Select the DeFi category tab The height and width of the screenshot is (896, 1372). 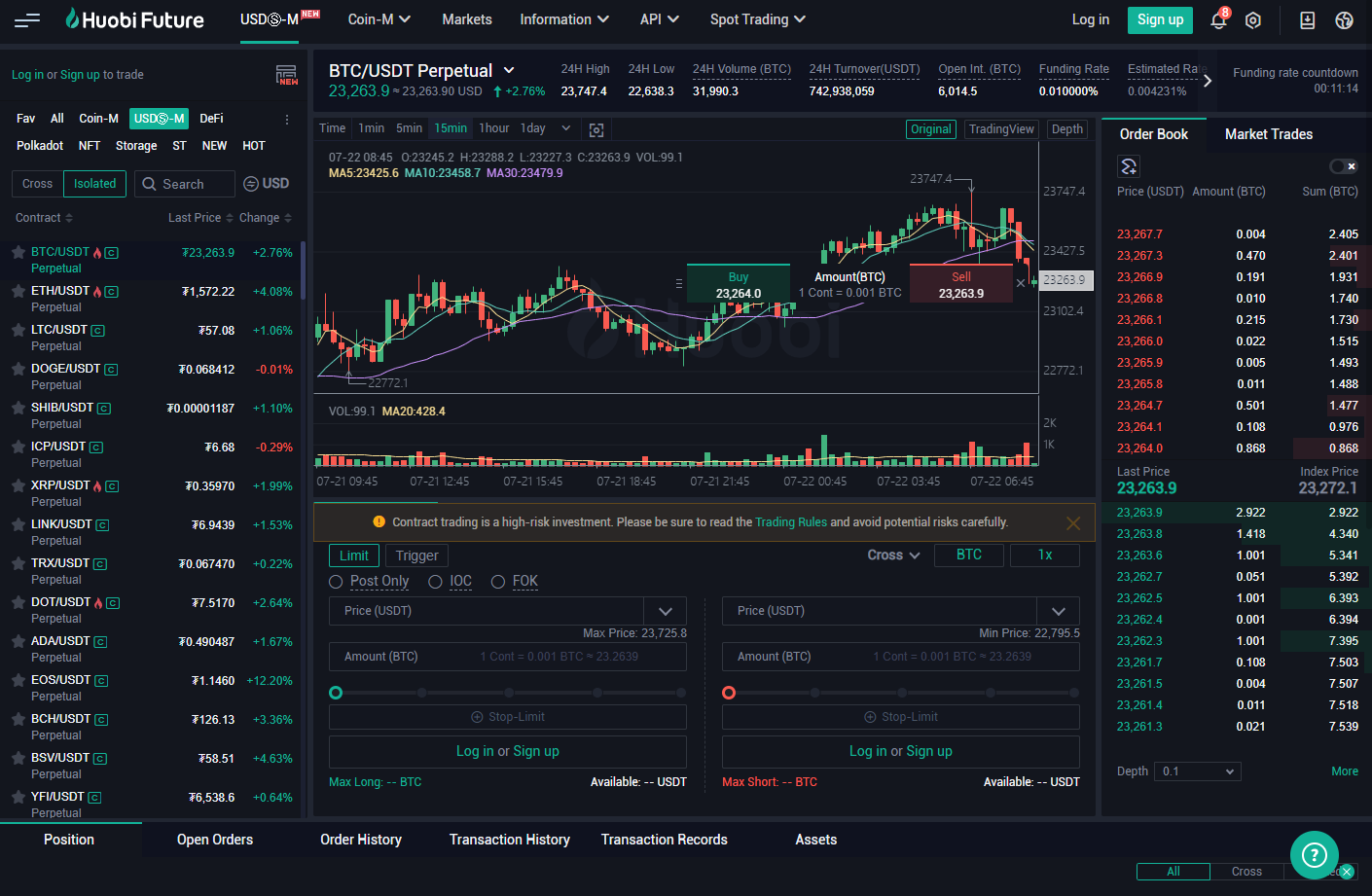[211, 119]
